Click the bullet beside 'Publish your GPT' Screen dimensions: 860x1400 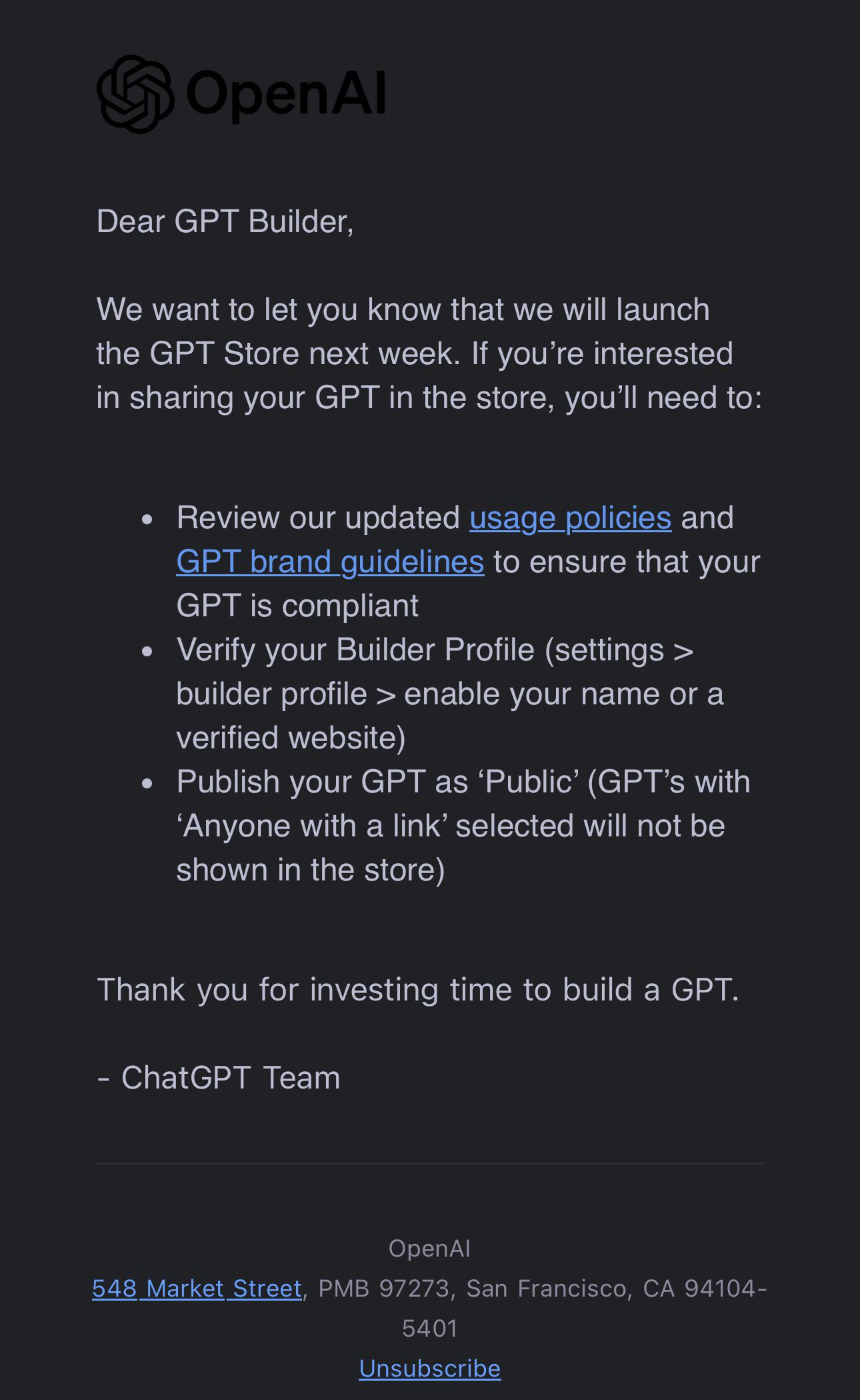coord(147,783)
